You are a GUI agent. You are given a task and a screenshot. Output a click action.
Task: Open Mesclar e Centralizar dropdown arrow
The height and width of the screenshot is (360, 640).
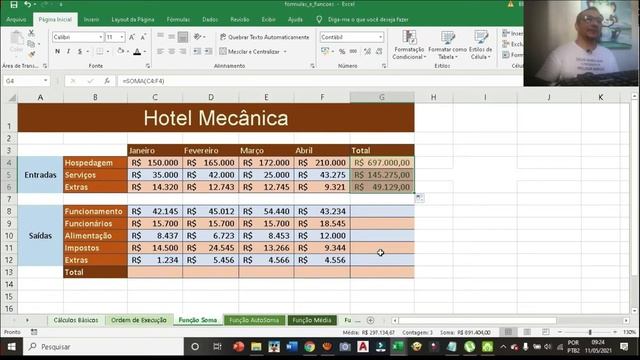click(x=285, y=51)
